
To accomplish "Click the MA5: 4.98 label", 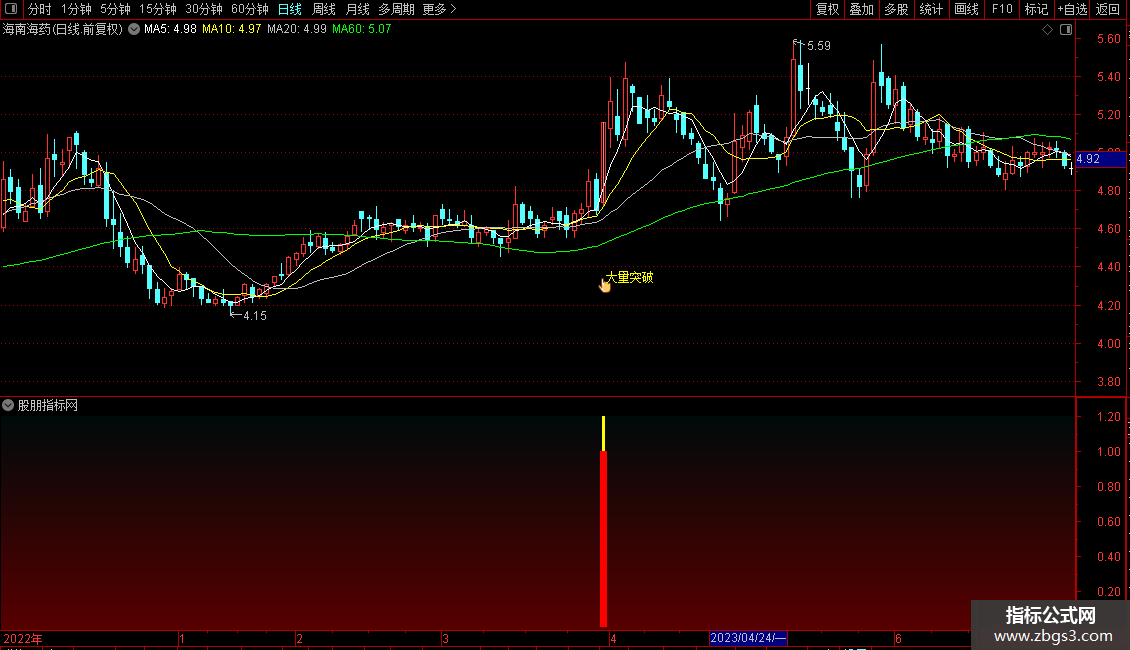I will [170, 29].
